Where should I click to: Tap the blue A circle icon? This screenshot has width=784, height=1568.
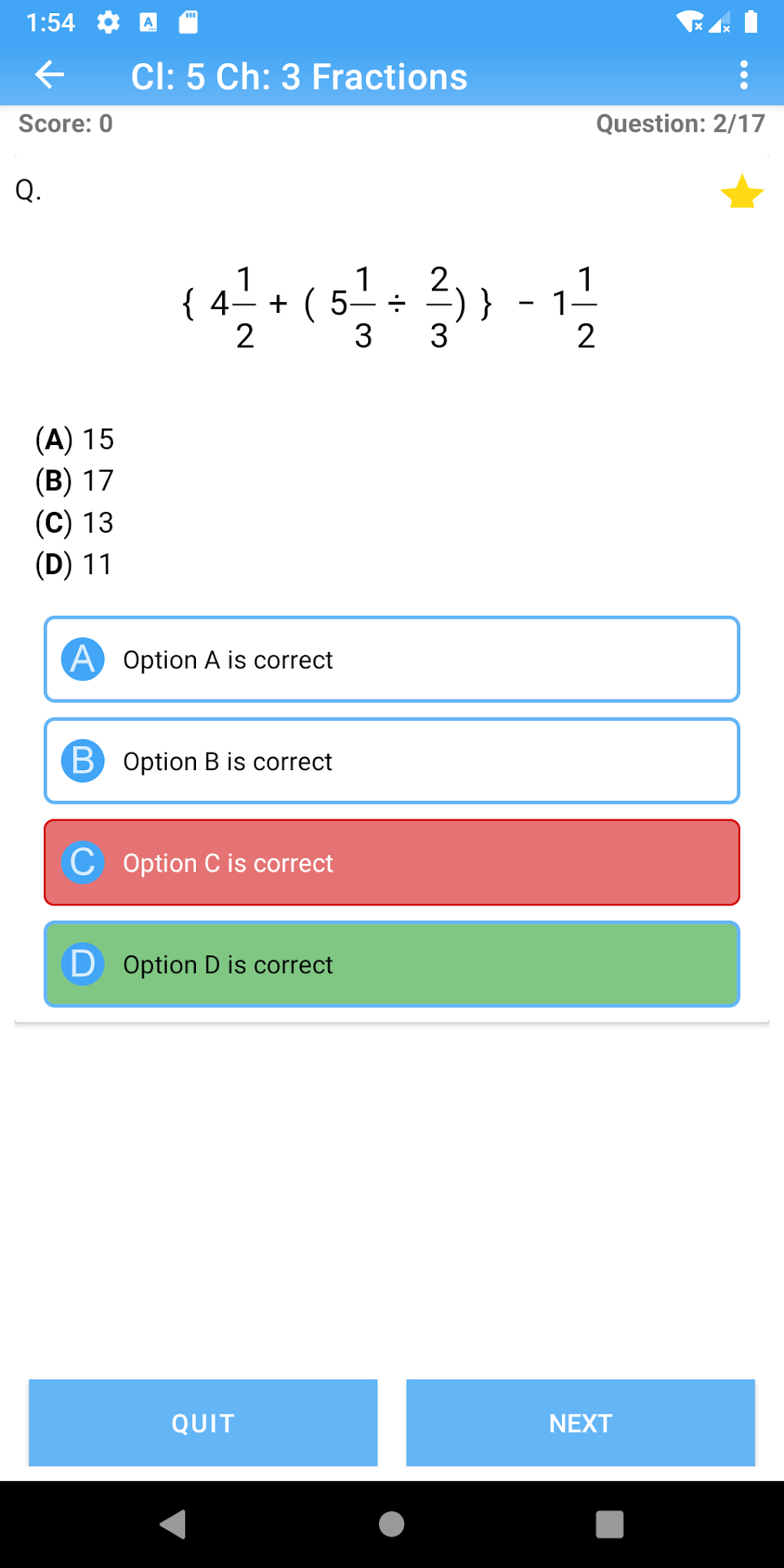coord(83,659)
